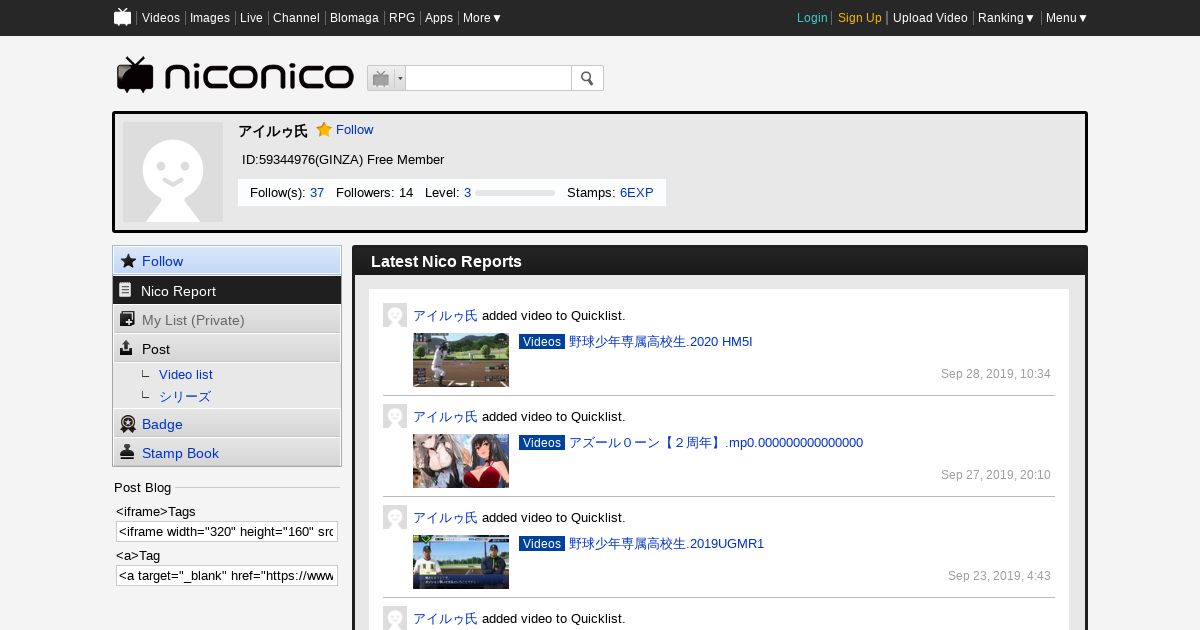The width and height of the screenshot is (1200, 630).
Task: Click the Stamps 6EXP link
Action: click(636, 192)
